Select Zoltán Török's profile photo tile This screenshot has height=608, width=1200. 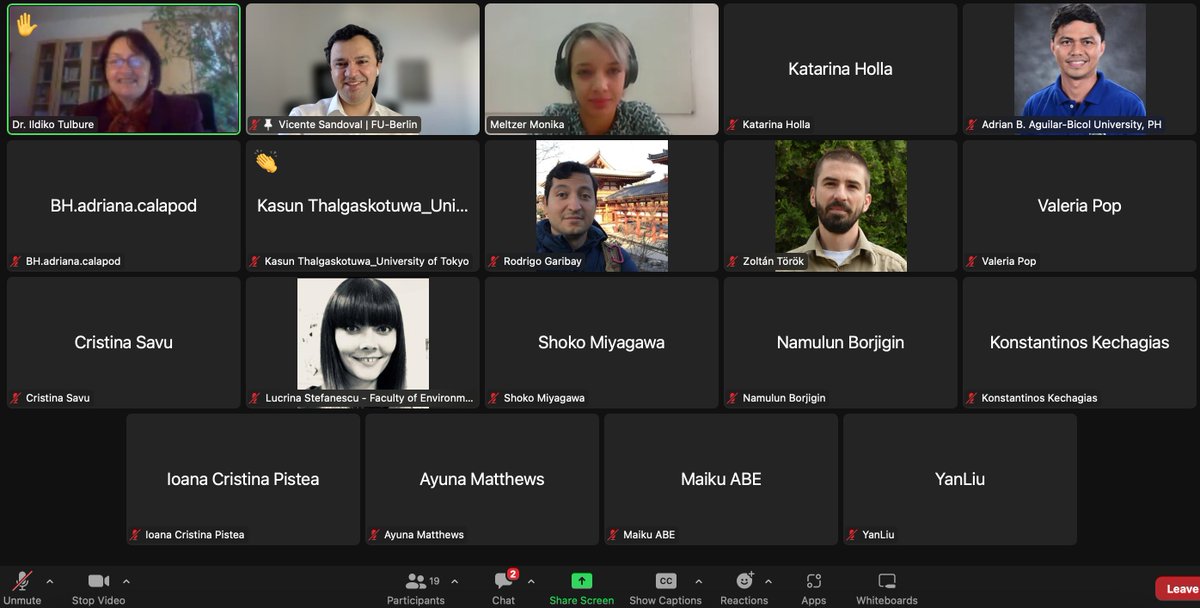coord(841,206)
